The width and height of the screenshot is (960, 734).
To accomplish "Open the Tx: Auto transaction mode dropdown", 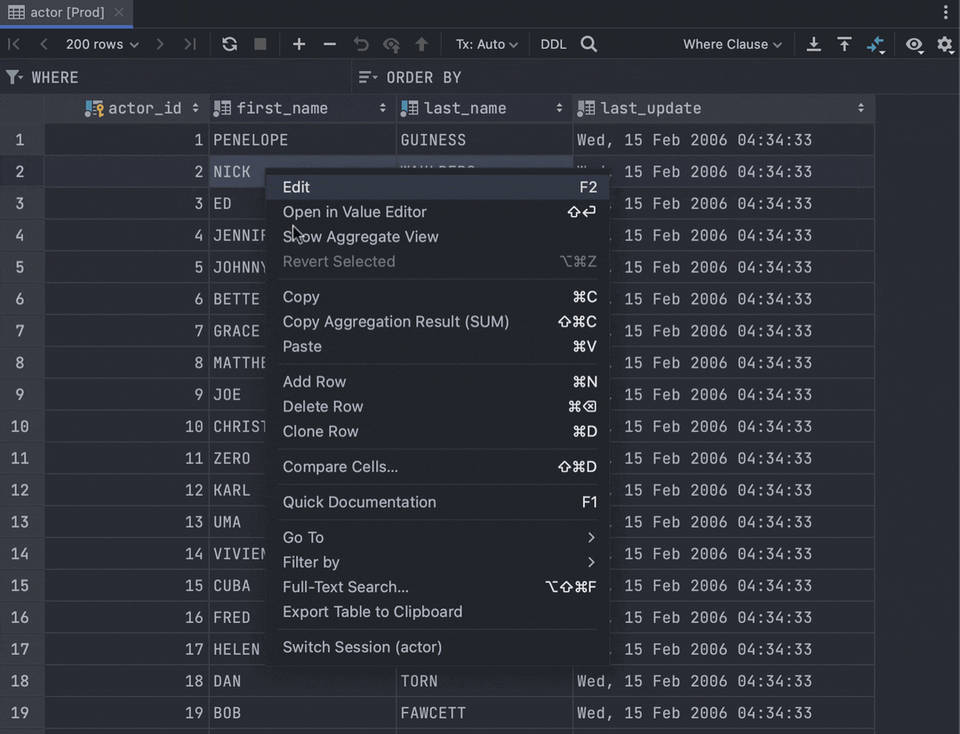I will click(487, 44).
